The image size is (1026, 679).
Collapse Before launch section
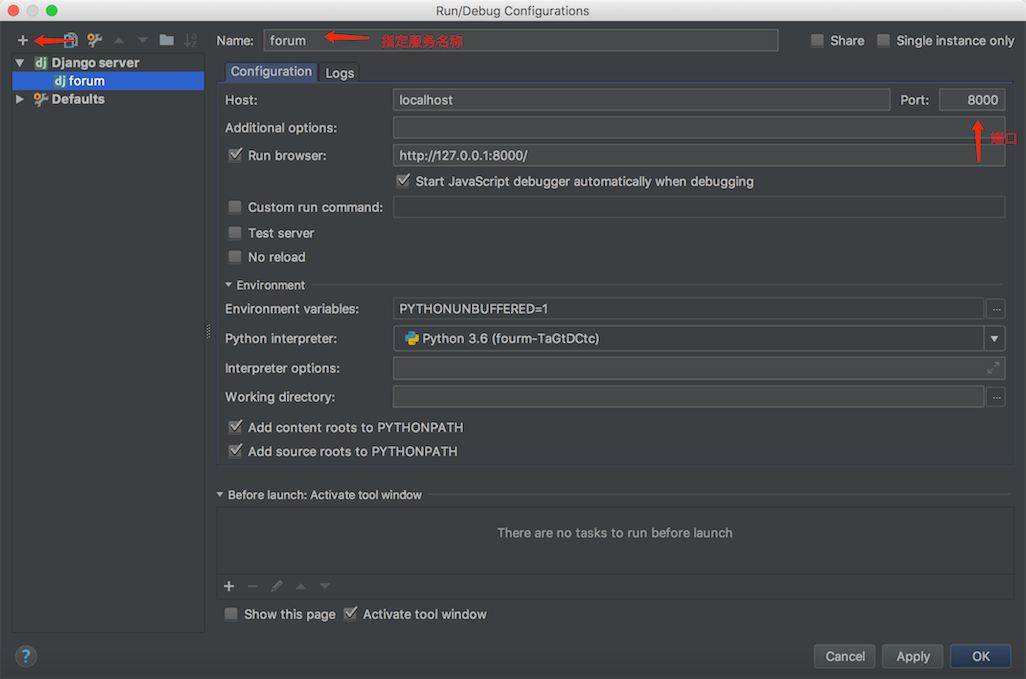tap(220, 495)
